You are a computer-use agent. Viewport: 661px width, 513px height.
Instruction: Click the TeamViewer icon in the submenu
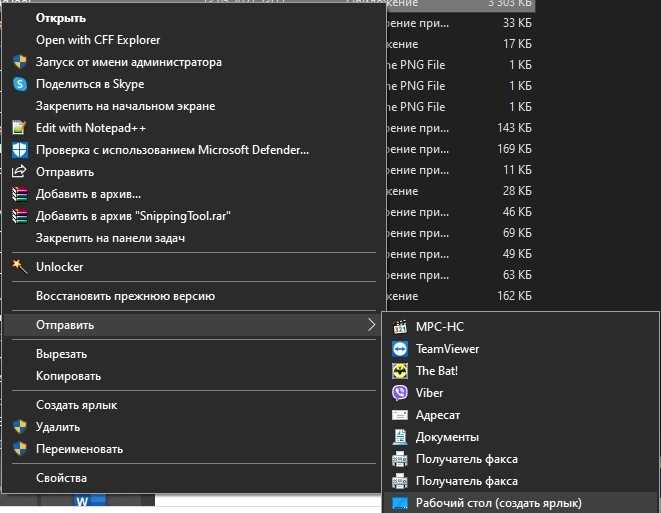tap(400, 349)
